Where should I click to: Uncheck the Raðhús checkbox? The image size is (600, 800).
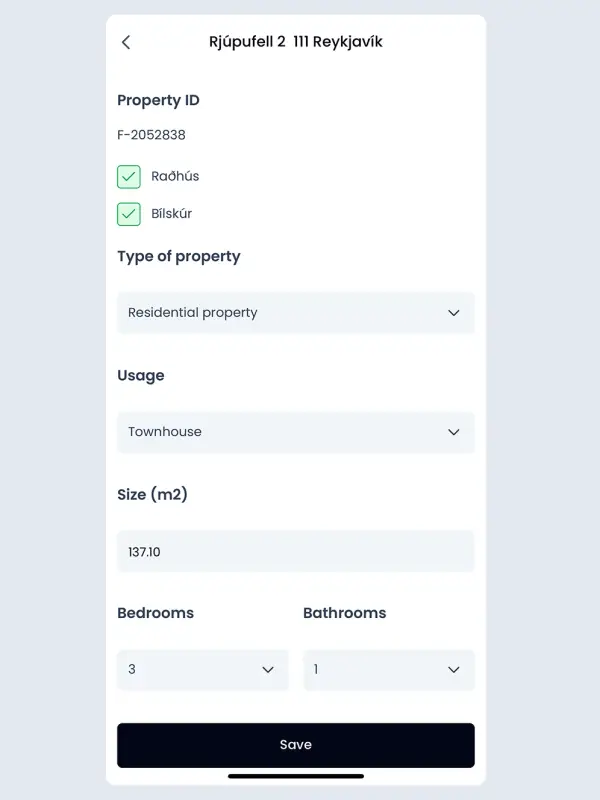tap(129, 177)
